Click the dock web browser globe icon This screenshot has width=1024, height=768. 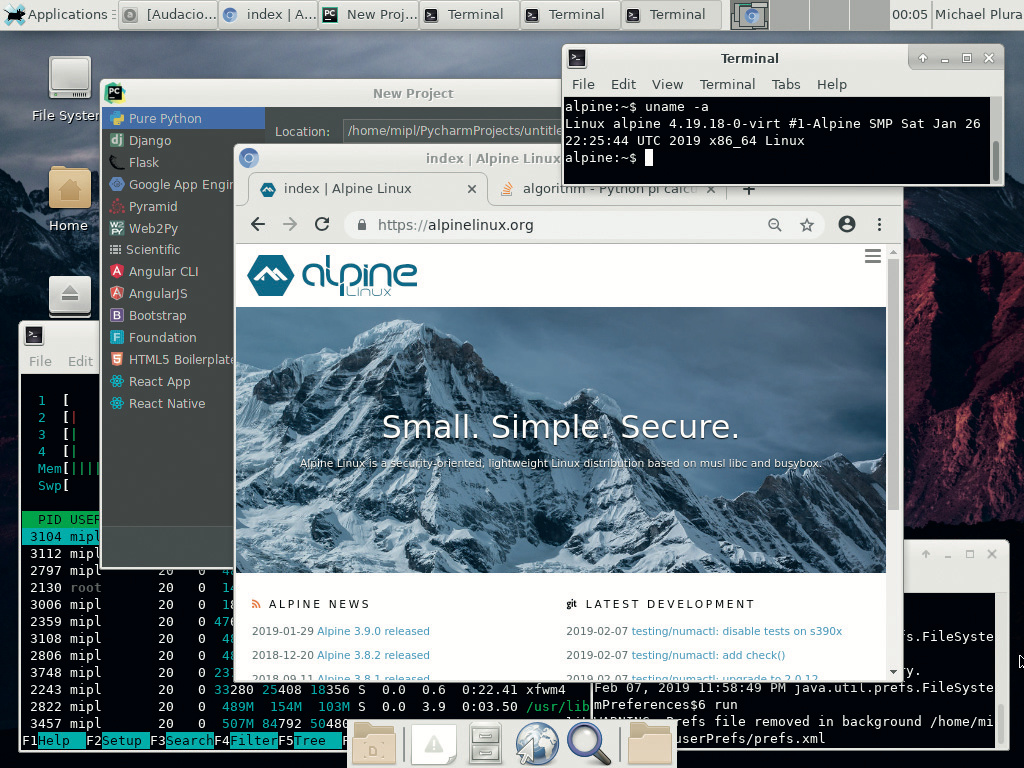point(537,743)
